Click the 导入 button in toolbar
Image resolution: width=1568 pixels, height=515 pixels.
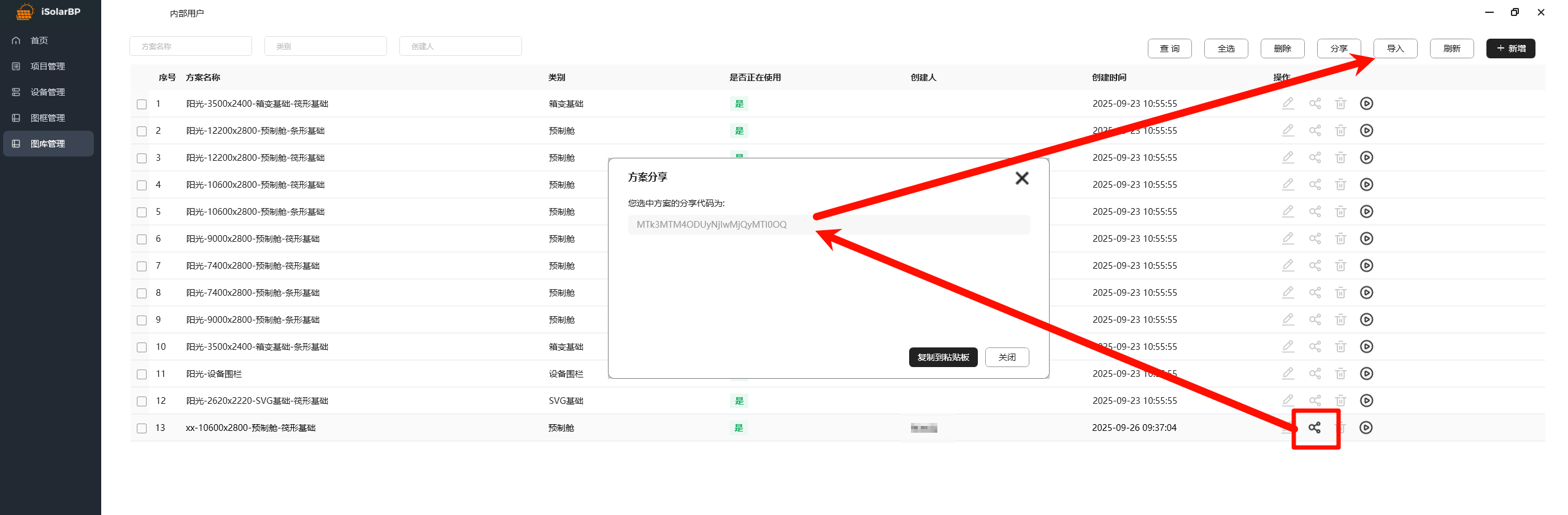(1395, 48)
